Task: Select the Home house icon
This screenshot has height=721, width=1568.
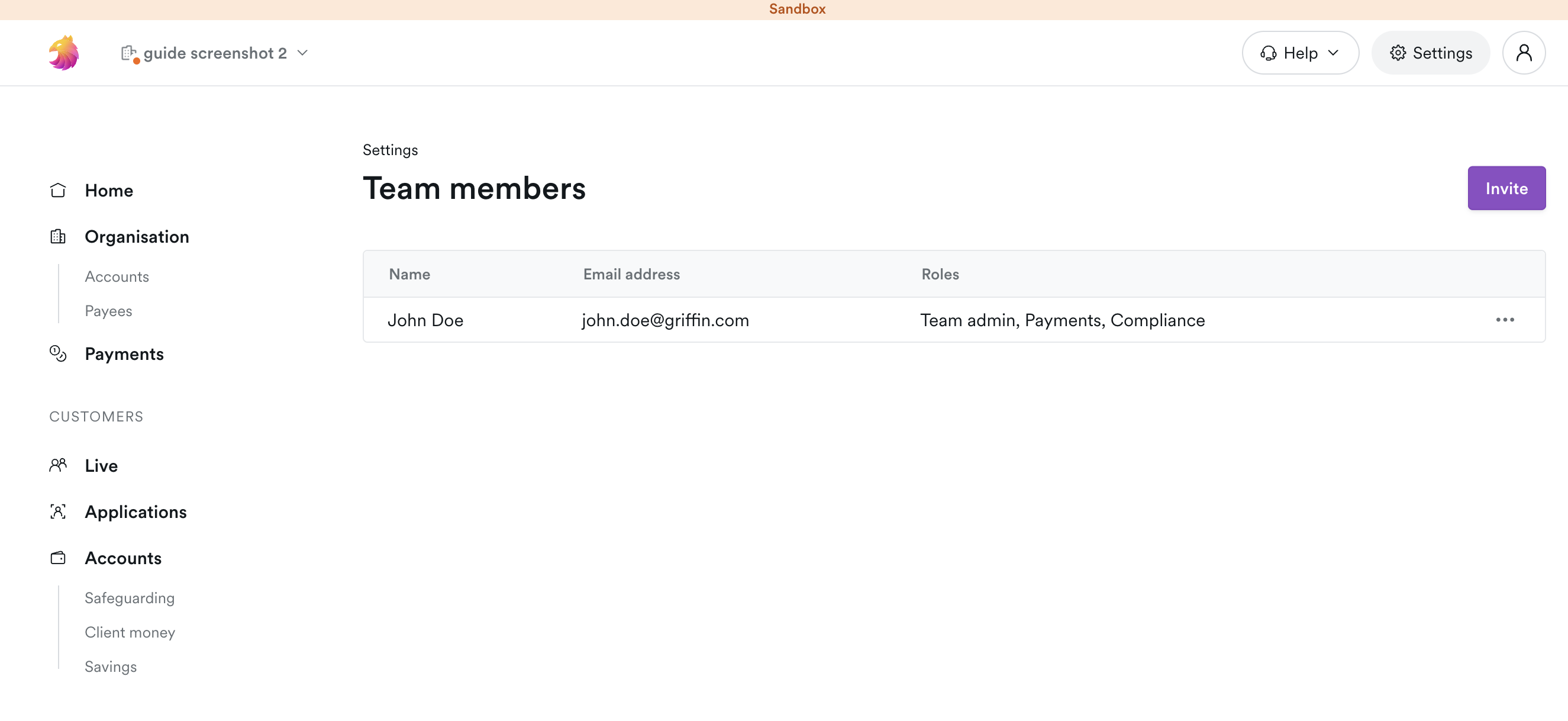Action: click(x=58, y=190)
